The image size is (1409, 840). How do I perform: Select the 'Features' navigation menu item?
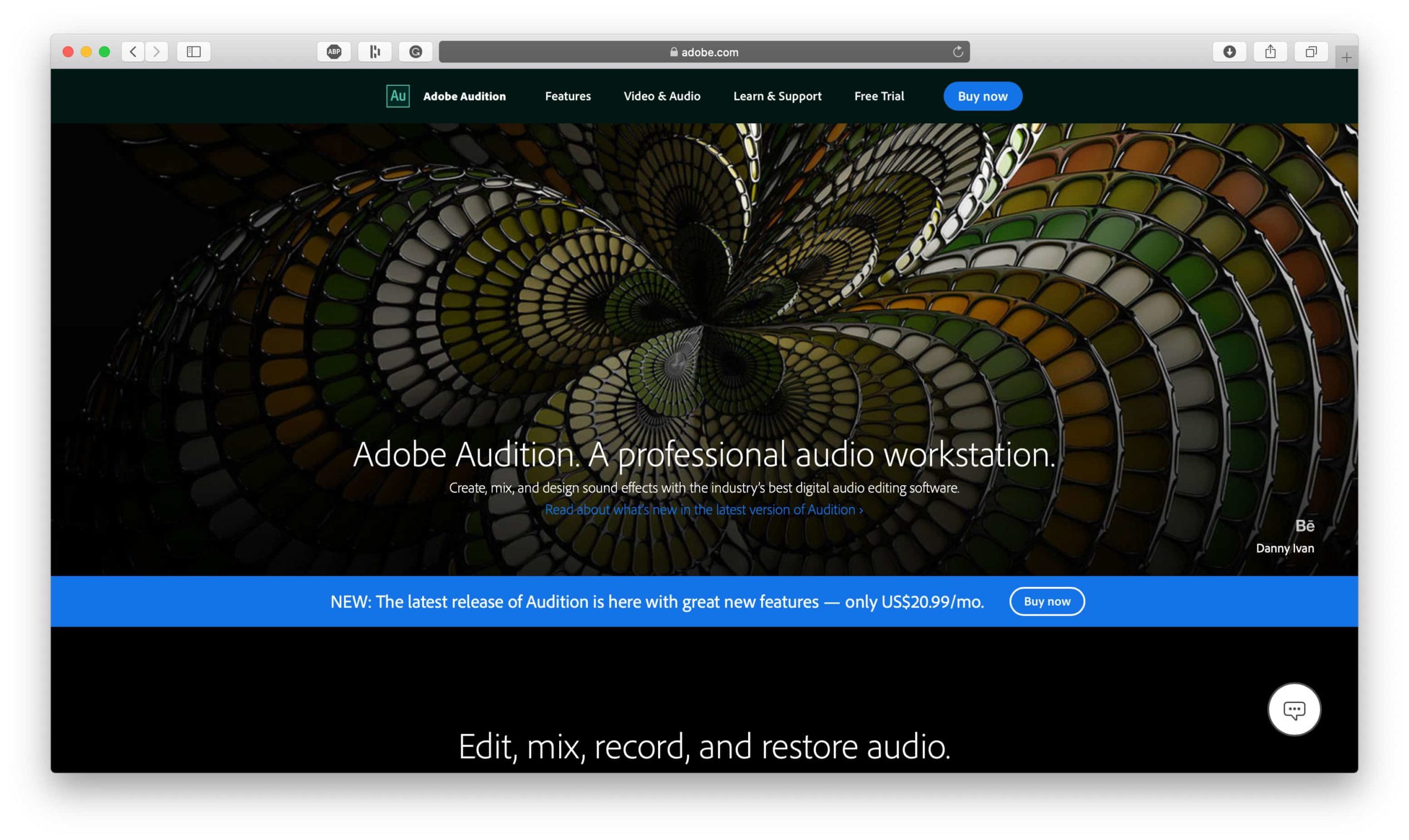[568, 95]
